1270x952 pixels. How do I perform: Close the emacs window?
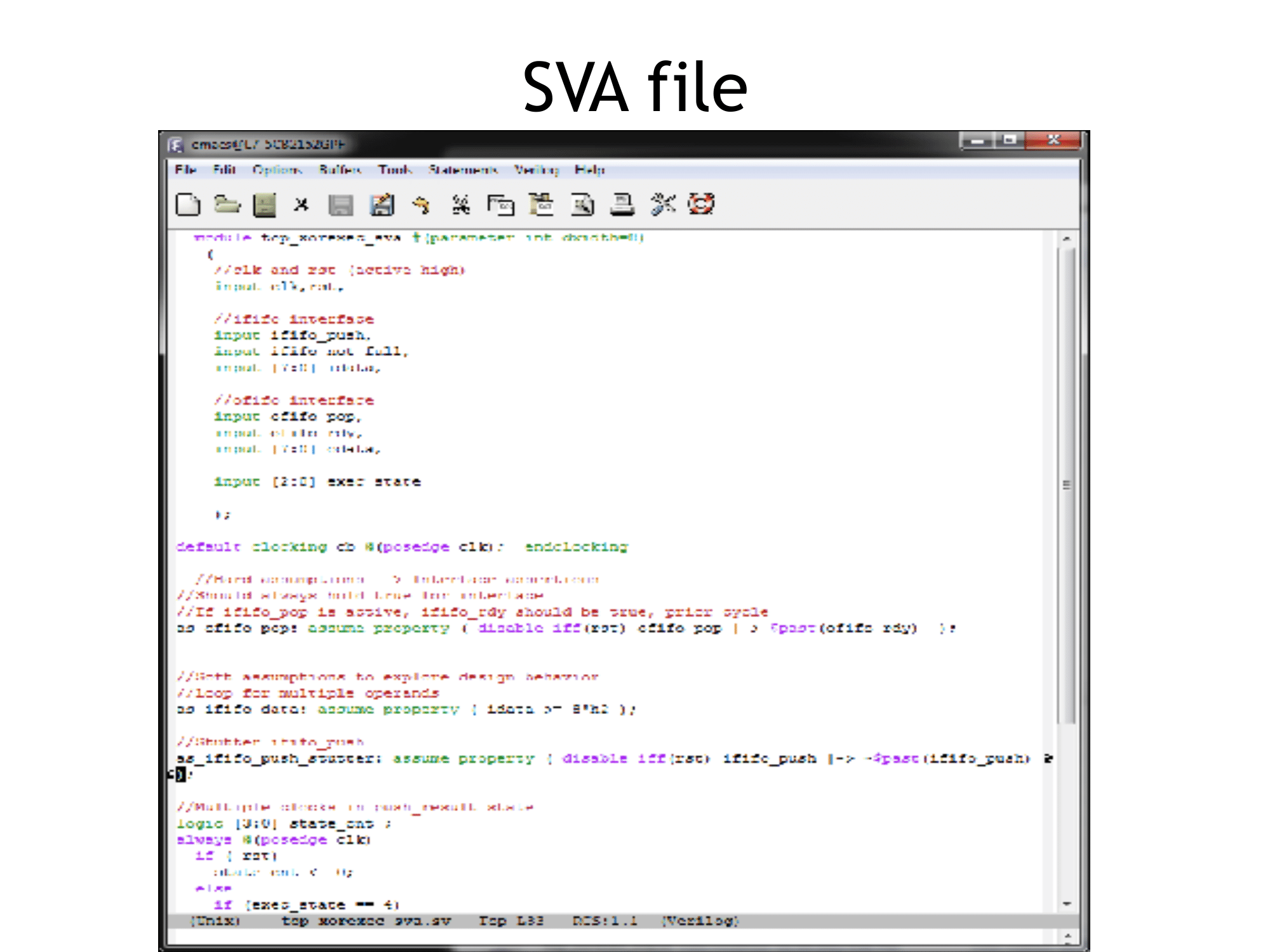click(x=1053, y=140)
